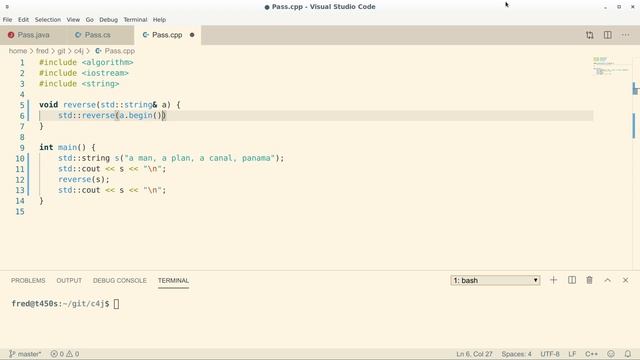Click line number 15 in the gutter
The height and width of the screenshot is (360, 640).
pos(20,211)
